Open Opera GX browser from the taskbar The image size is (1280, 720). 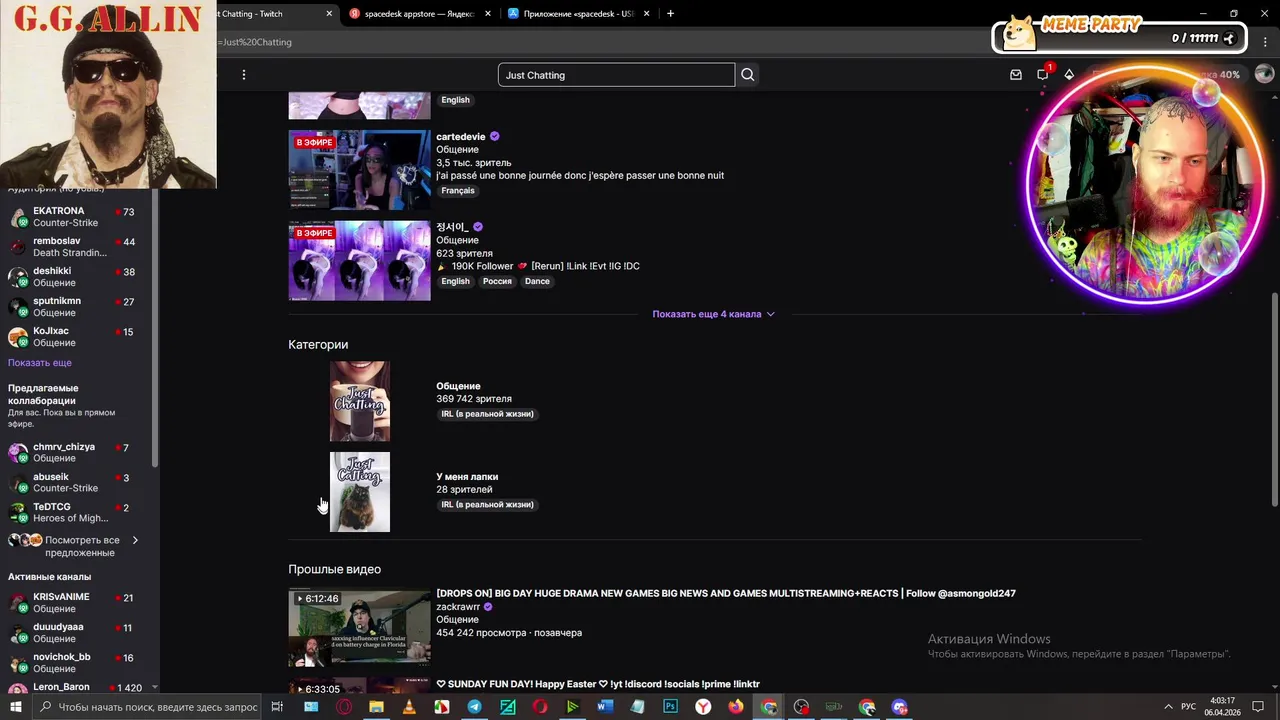pyautogui.click(x=344, y=707)
